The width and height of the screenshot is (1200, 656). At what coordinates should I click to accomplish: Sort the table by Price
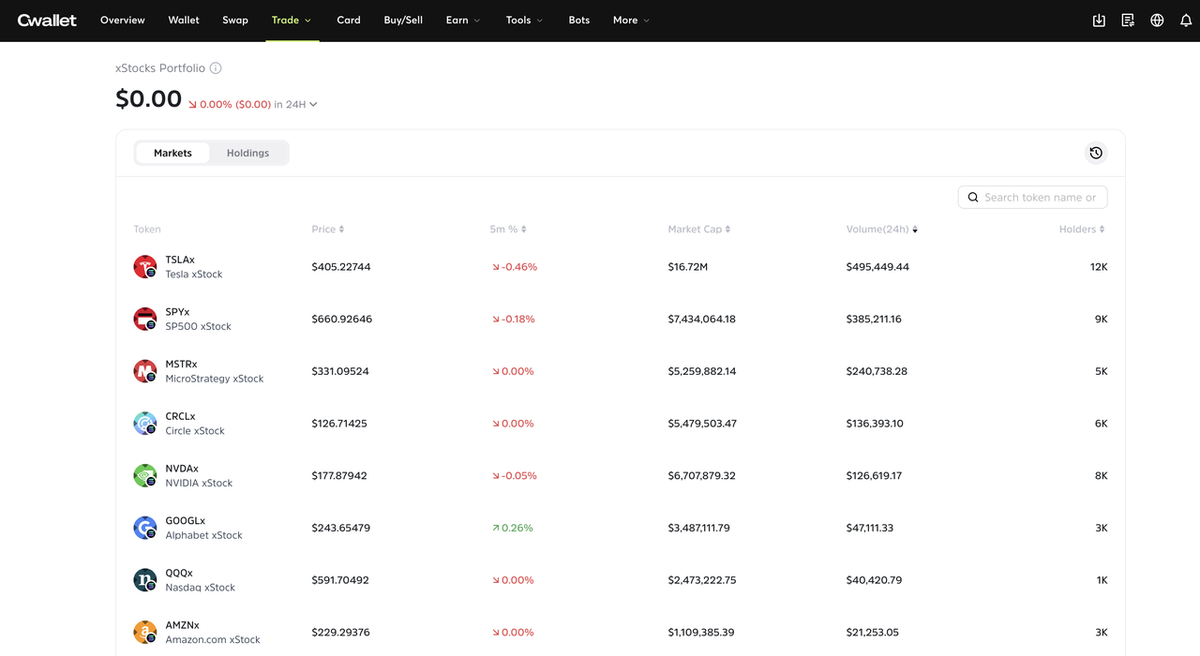[x=328, y=229]
